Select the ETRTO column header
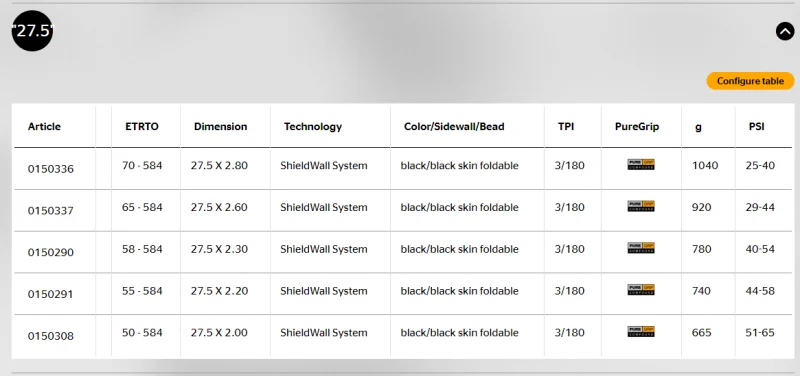Screen dimensions: 800x376 (x=142, y=127)
